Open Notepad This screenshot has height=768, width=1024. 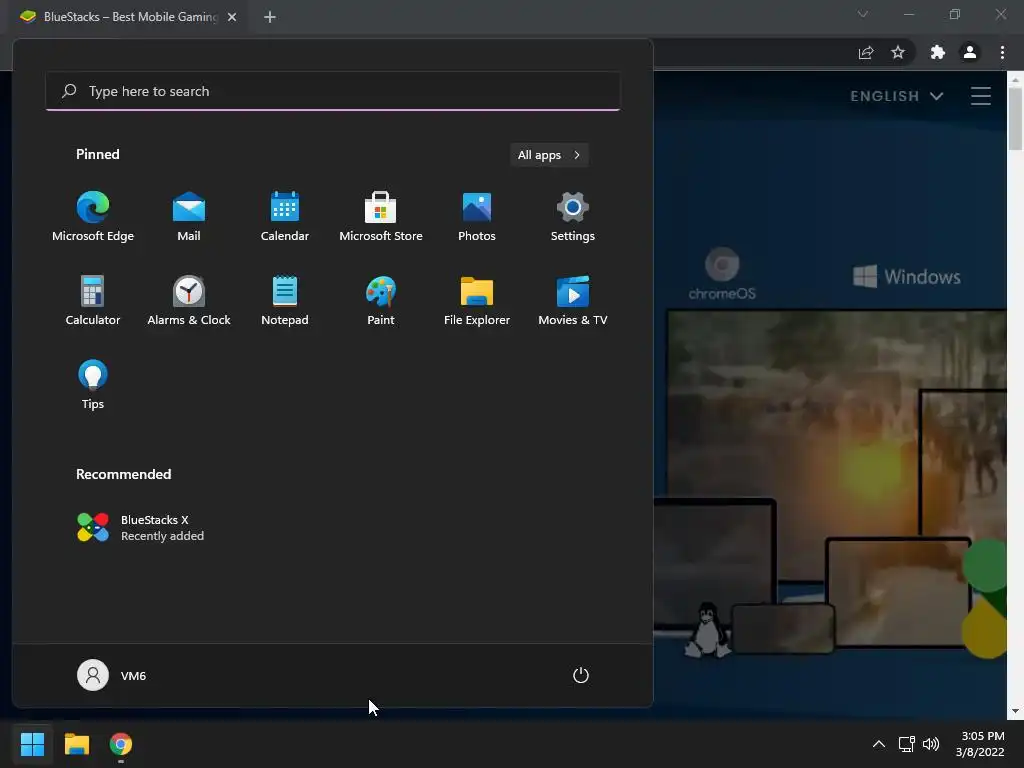[285, 300]
